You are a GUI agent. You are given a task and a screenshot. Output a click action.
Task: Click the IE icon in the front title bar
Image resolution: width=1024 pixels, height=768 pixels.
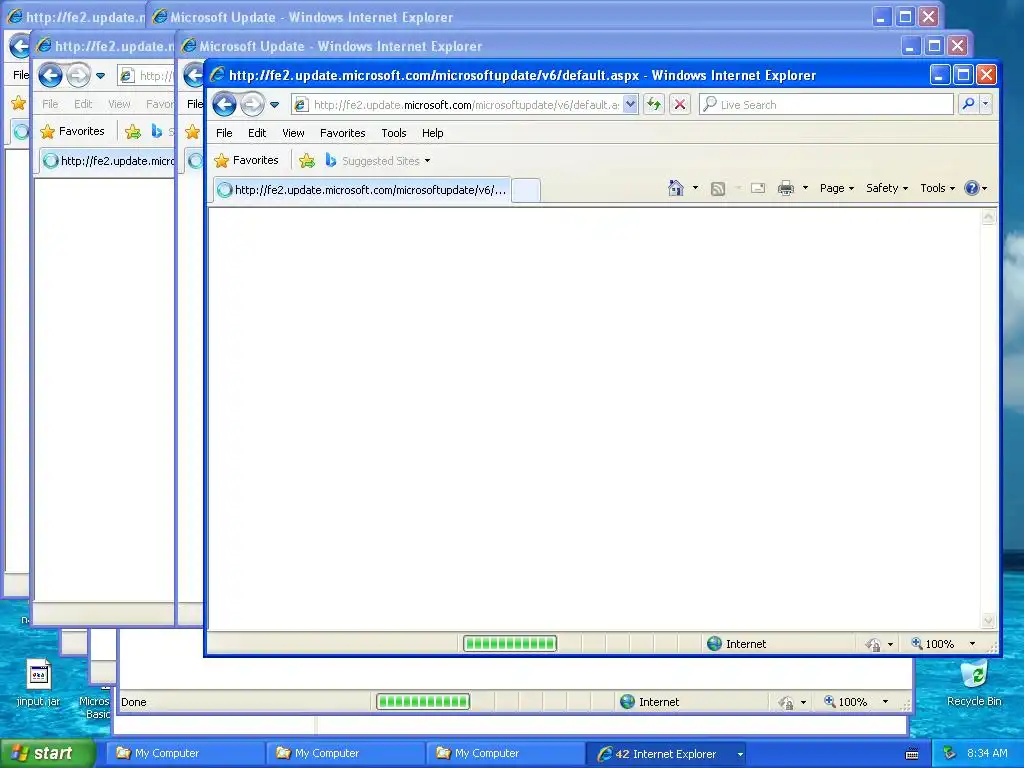[x=218, y=75]
